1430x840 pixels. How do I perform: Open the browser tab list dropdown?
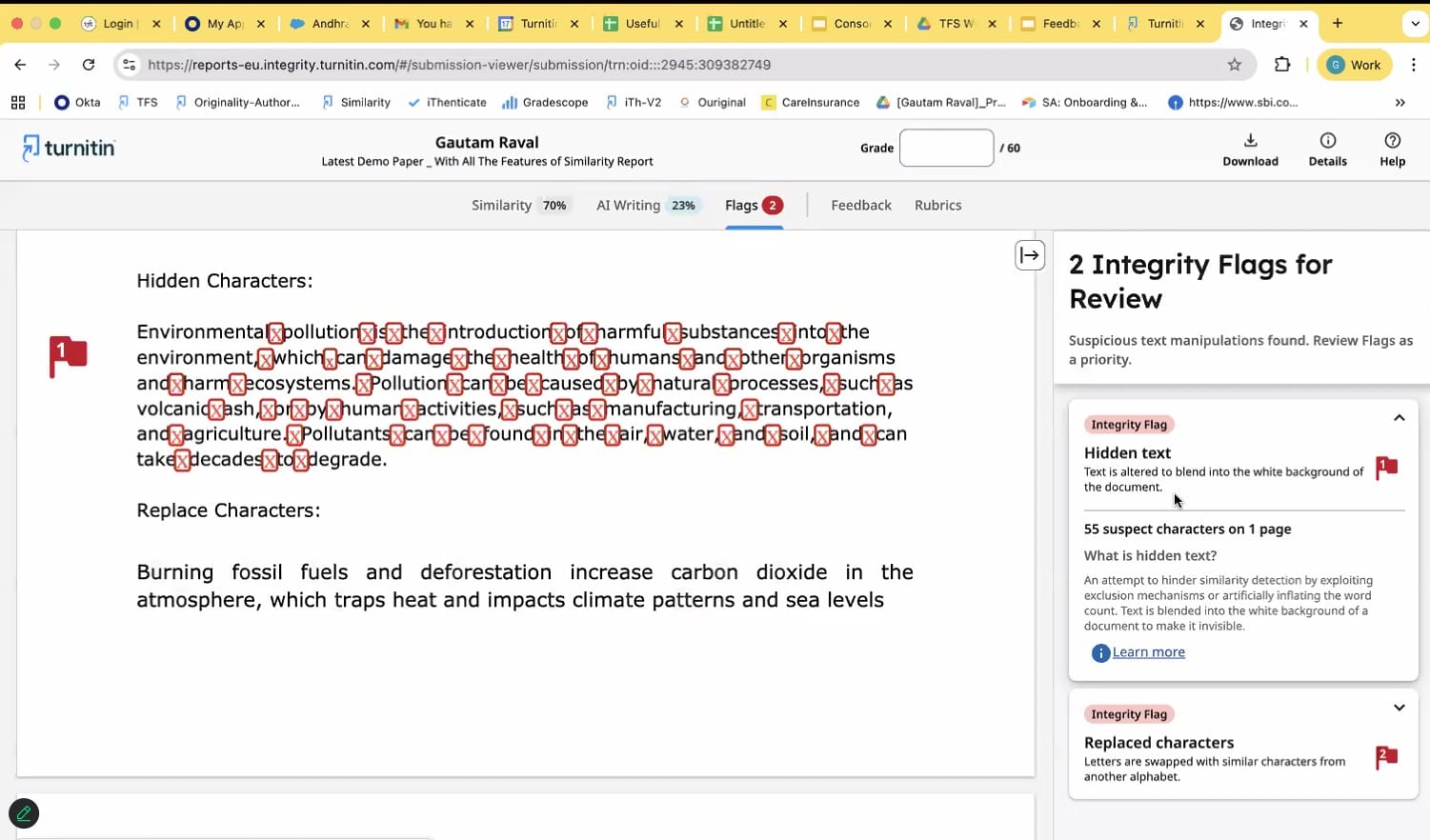click(1415, 24)
